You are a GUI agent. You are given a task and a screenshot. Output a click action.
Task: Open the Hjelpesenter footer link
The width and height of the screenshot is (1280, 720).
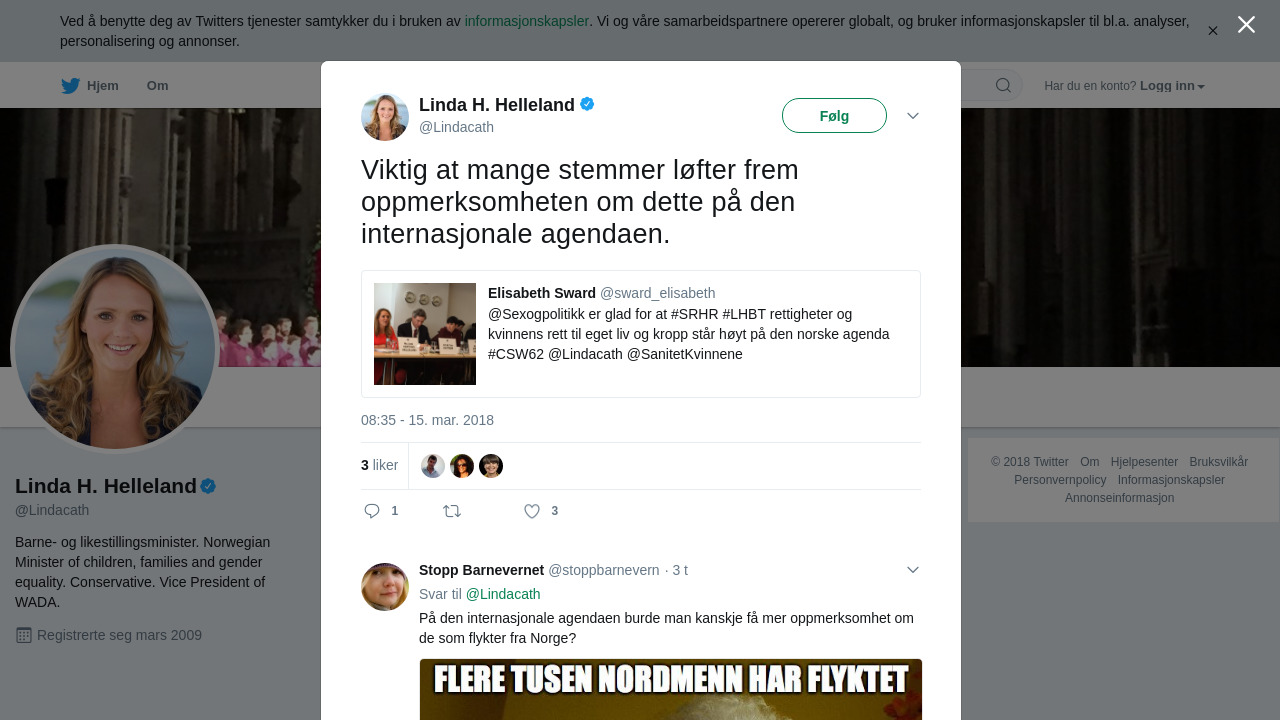tap(1144, 462)
